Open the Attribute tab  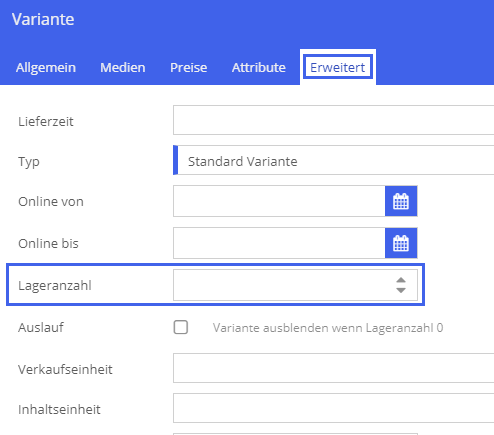(x=259, y=68)
